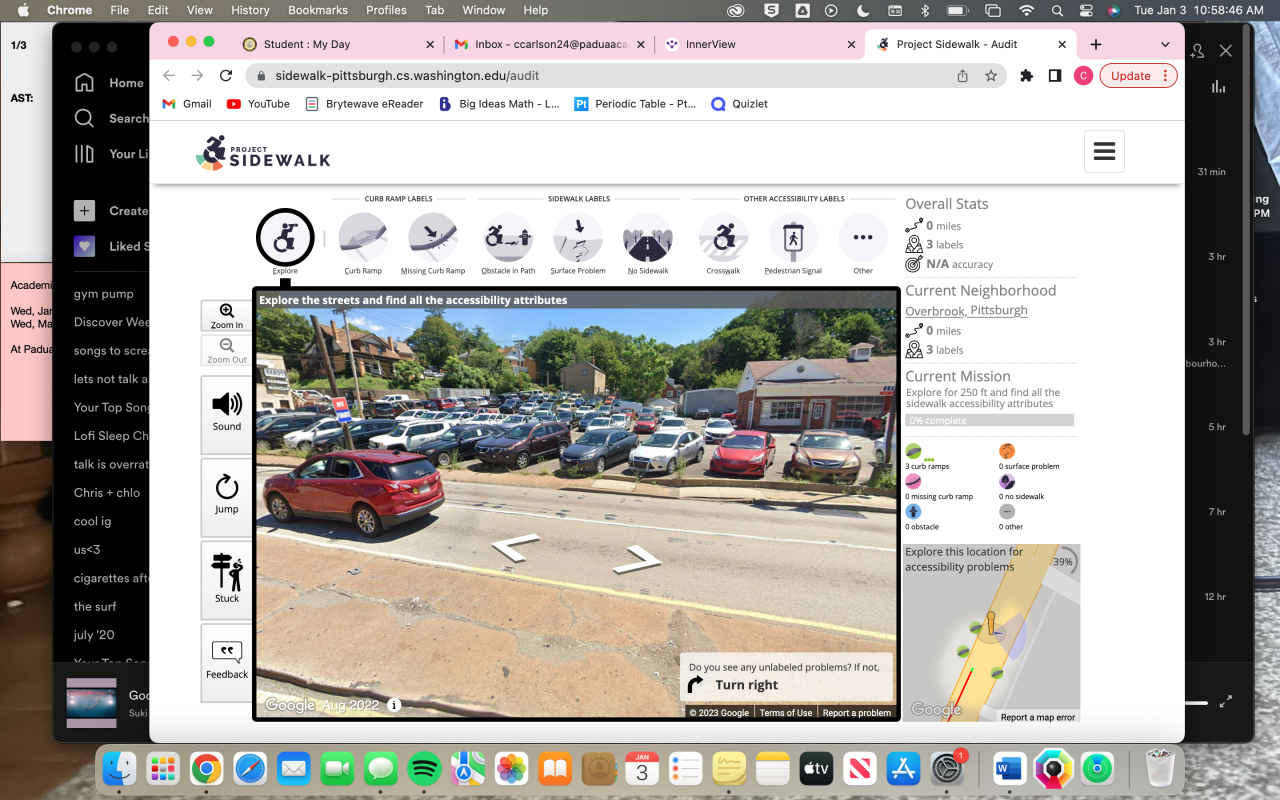Screen dimensions: 1280x800
Task: Open Search in the Spotify sidebar
Action: [111, 118]
